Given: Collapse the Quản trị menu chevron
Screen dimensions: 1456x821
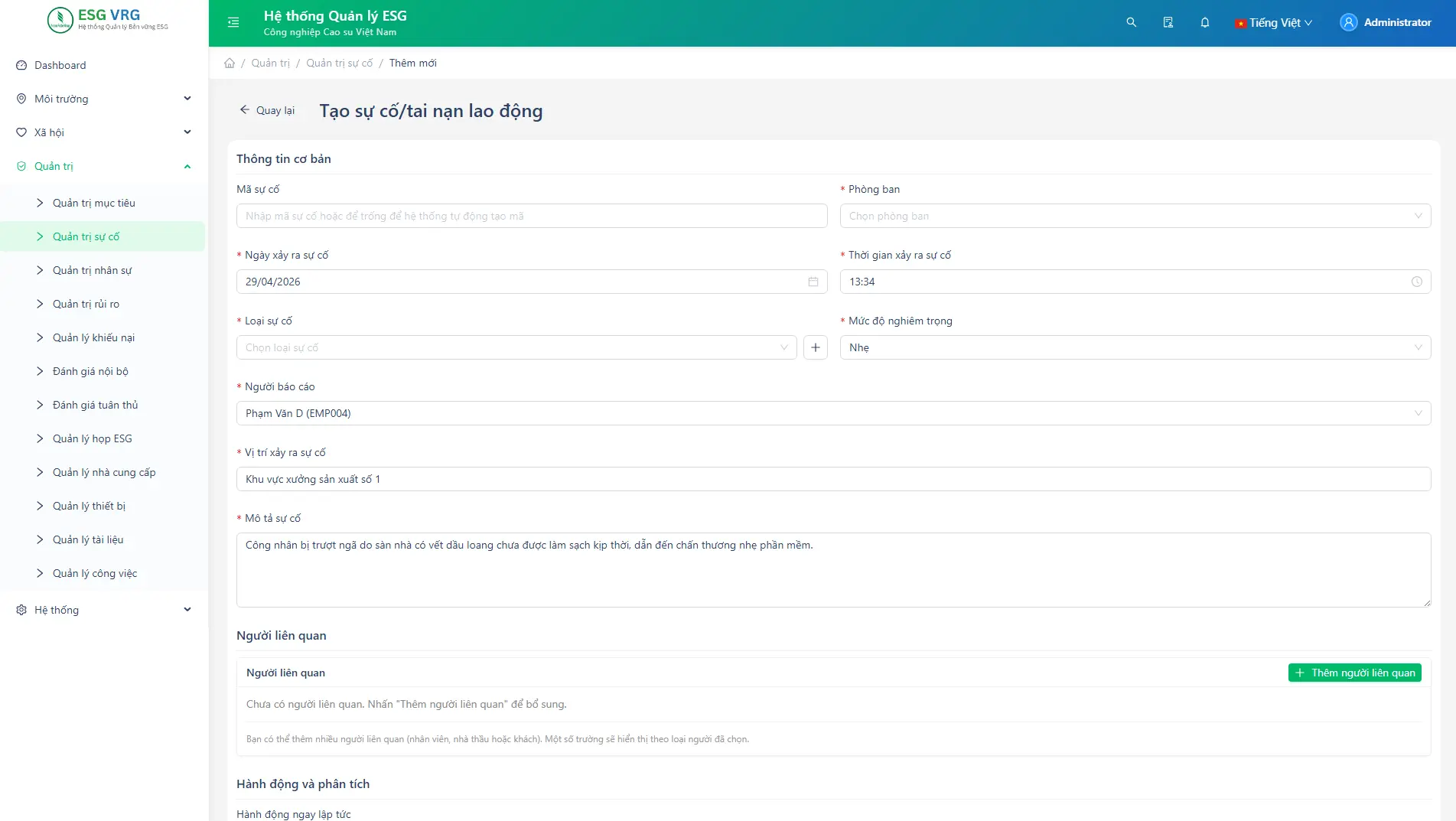Looking at the screenshot, I should coord(187,166).
